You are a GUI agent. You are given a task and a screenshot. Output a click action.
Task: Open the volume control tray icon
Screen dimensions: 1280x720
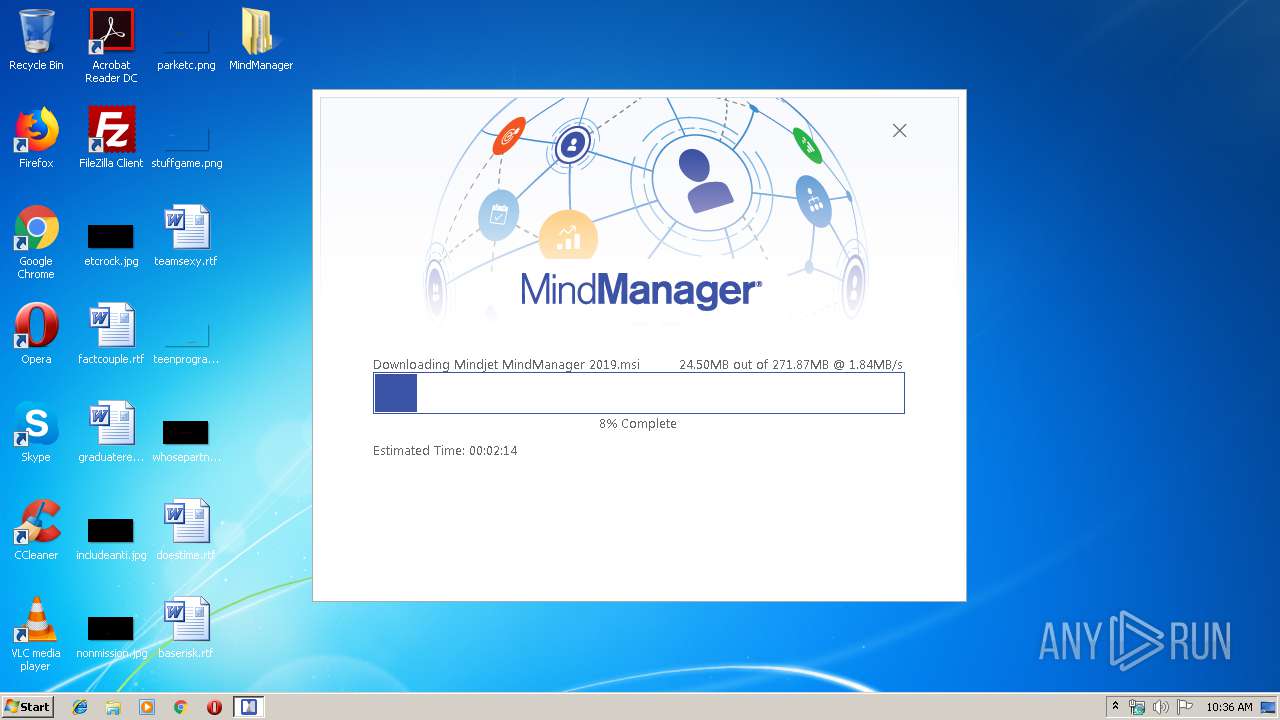(x=1160, y=707)
